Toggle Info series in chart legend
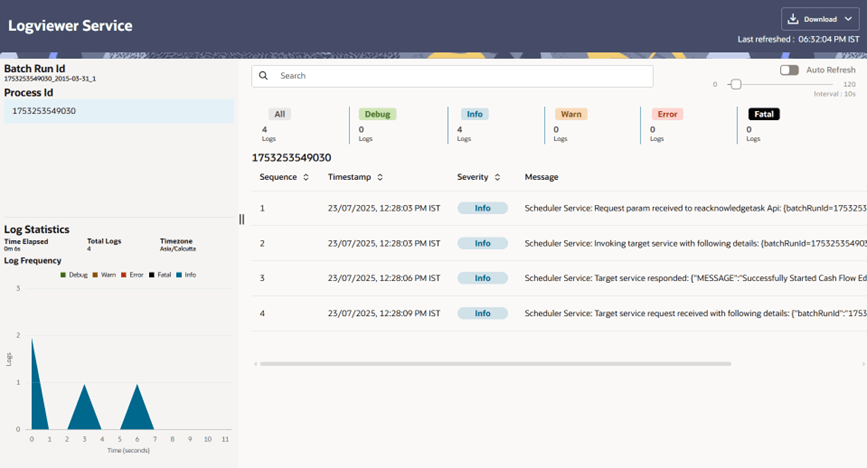The height and width of the screenshot is (468, 867). click(x=186, y=275)
